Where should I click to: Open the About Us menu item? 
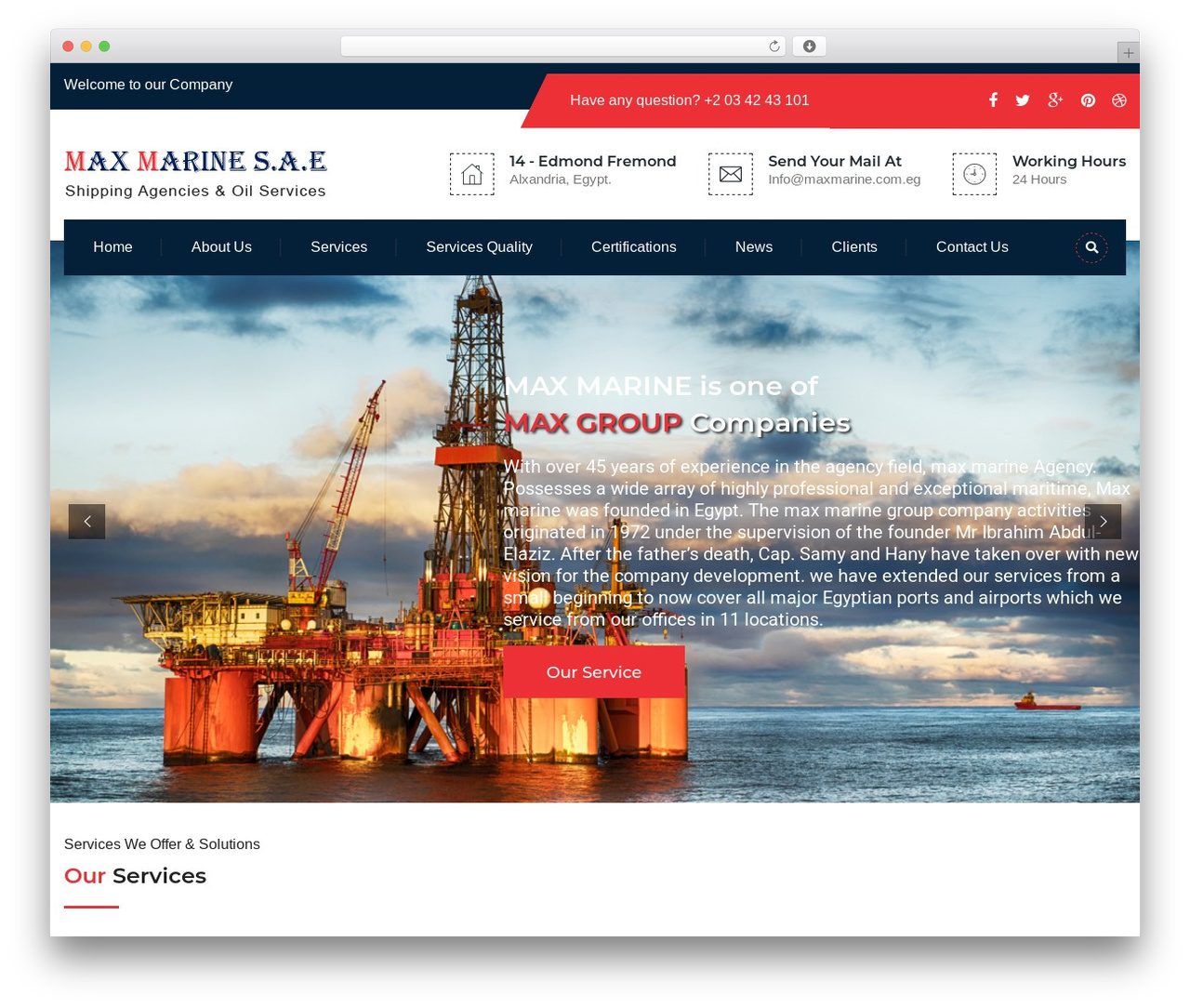coord(221,247)
